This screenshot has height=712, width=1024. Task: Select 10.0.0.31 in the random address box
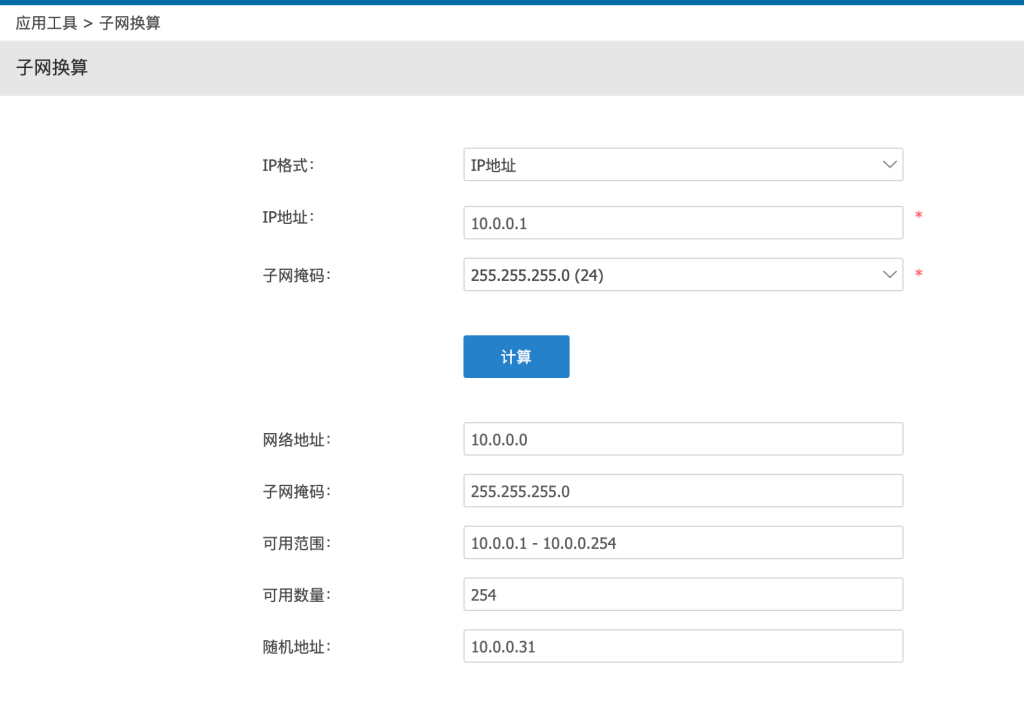tap(502, 646)
